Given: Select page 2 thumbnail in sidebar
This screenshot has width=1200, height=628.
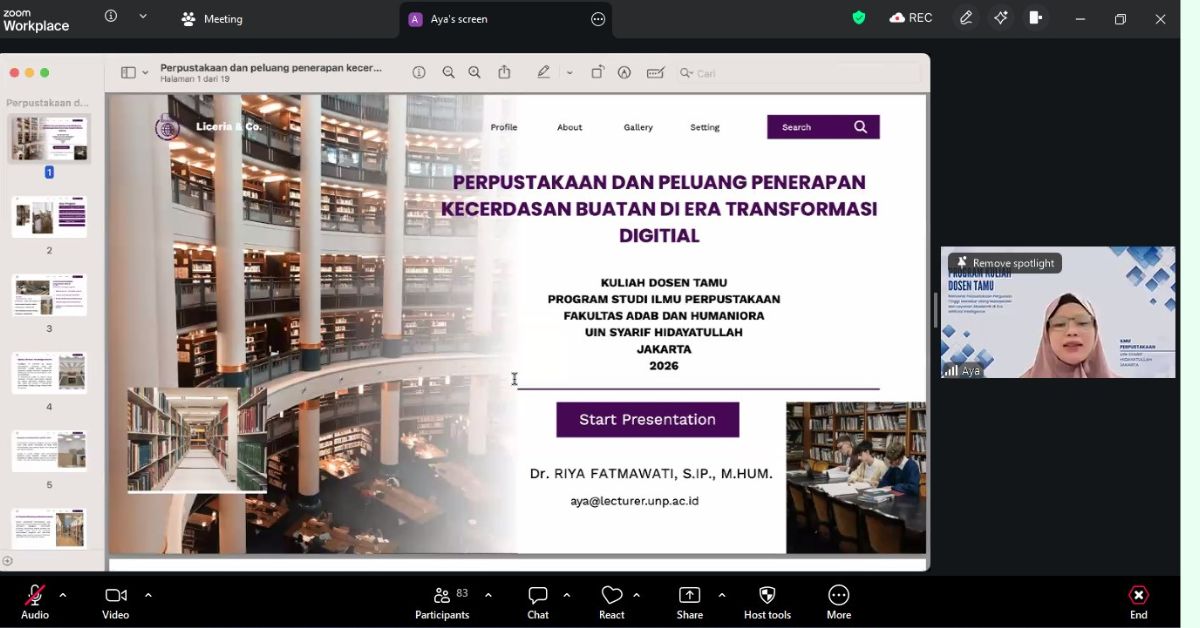Looking at the screenshot, I should pyautogui.click(x=49, y=216).
